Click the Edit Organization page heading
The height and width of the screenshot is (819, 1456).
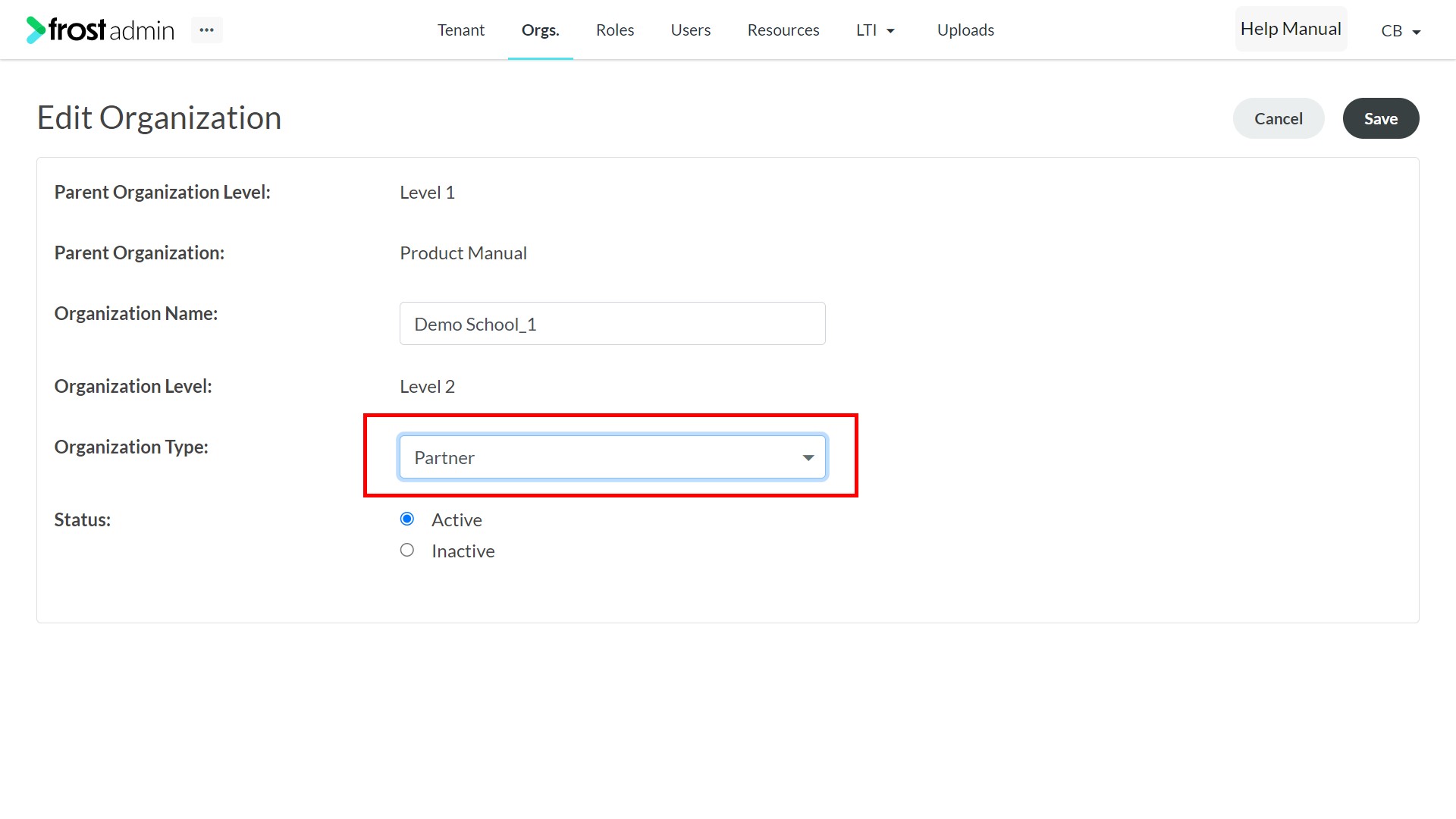coord(159,118)
